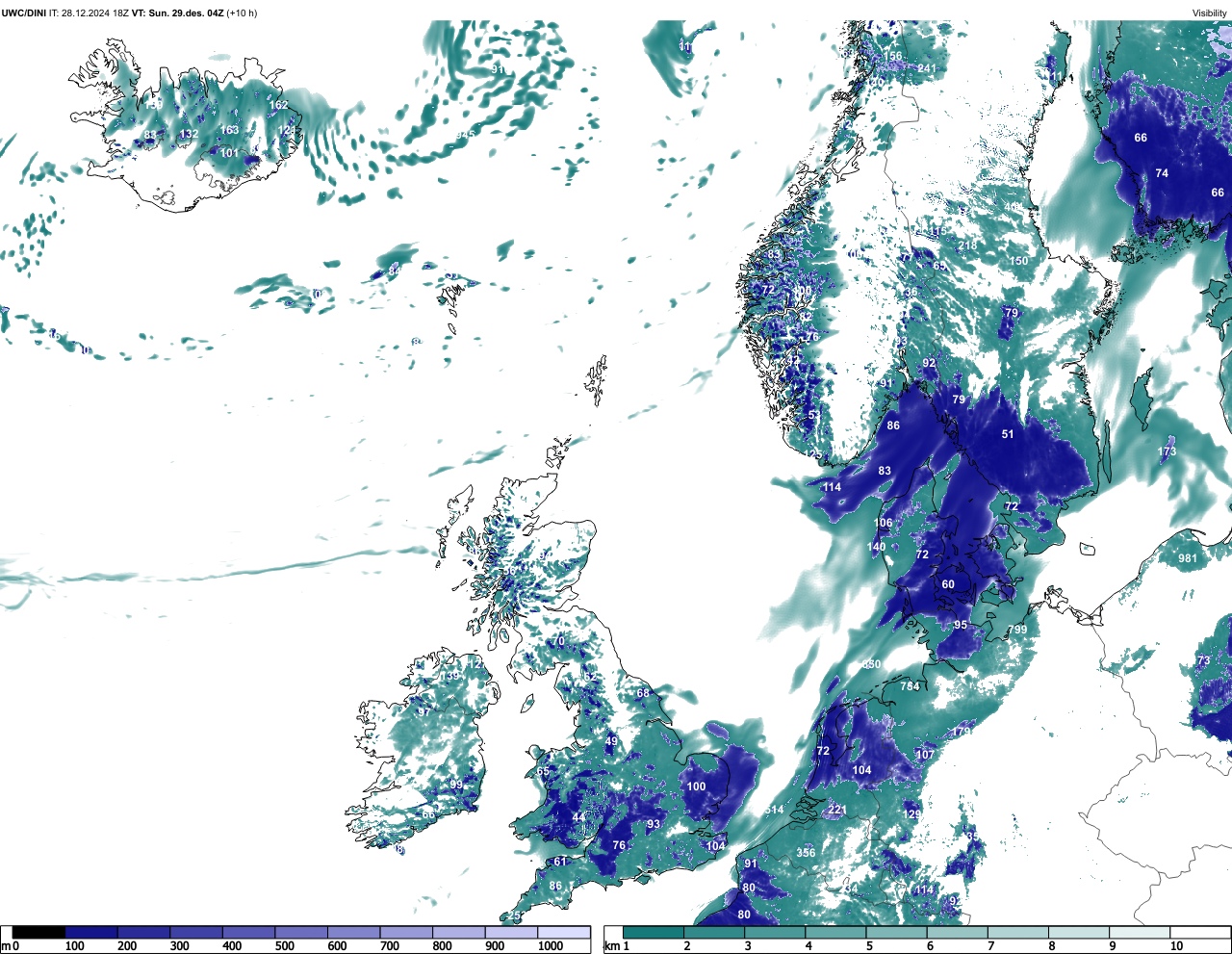
Task: Click the map value '73' at the right edge
Action: pos(1203,660)
